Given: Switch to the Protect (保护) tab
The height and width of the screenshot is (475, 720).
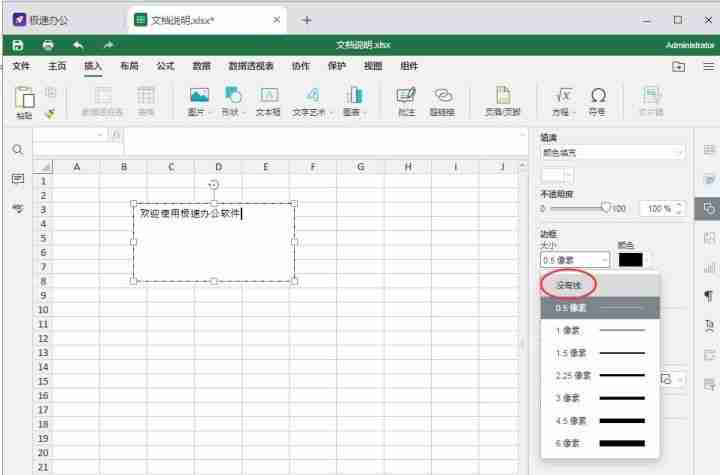Looking at the screenshot, I should click(x=337, y=66).
